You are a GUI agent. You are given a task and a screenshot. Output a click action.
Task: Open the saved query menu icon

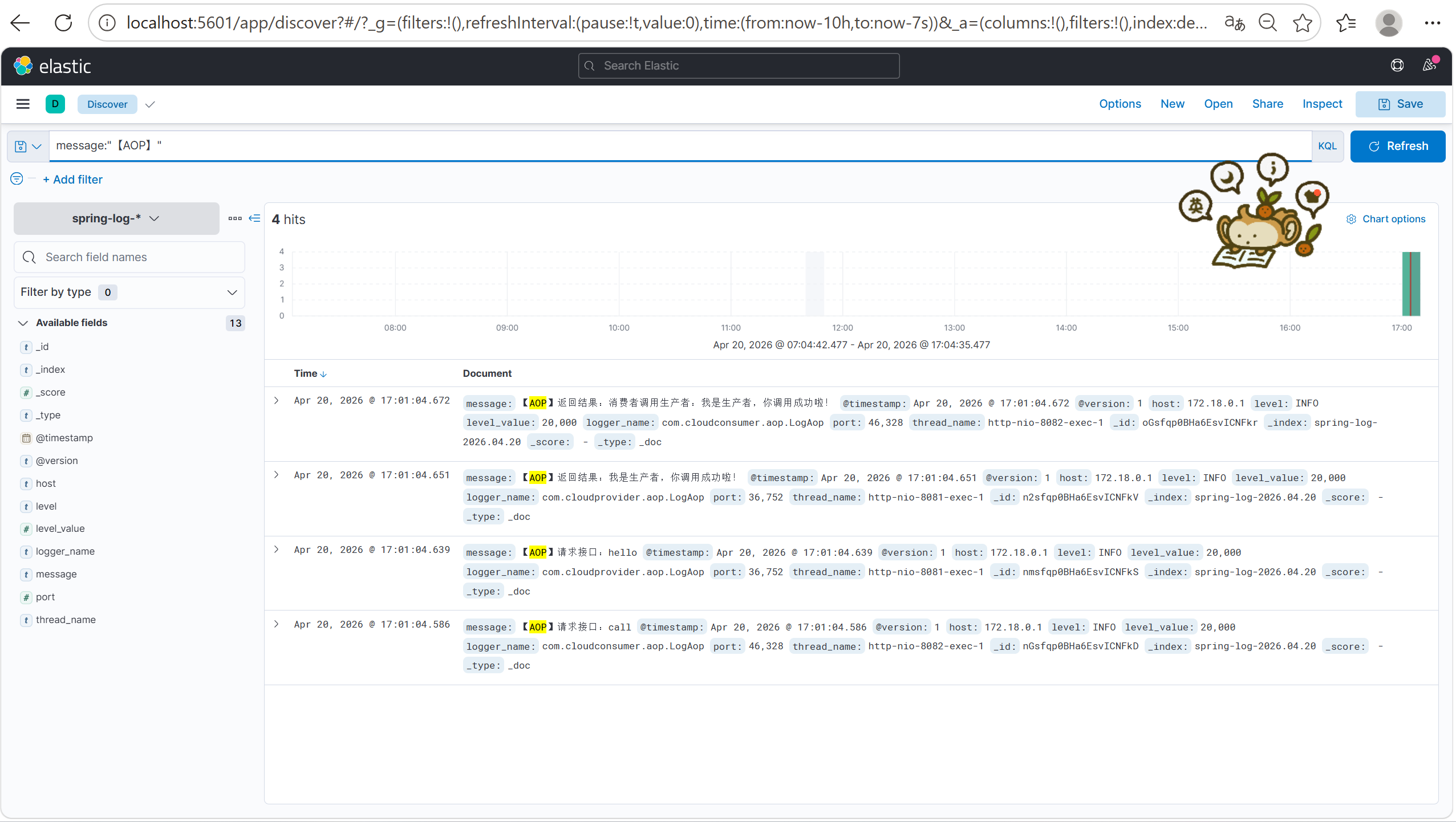click(x=27, y=147)
